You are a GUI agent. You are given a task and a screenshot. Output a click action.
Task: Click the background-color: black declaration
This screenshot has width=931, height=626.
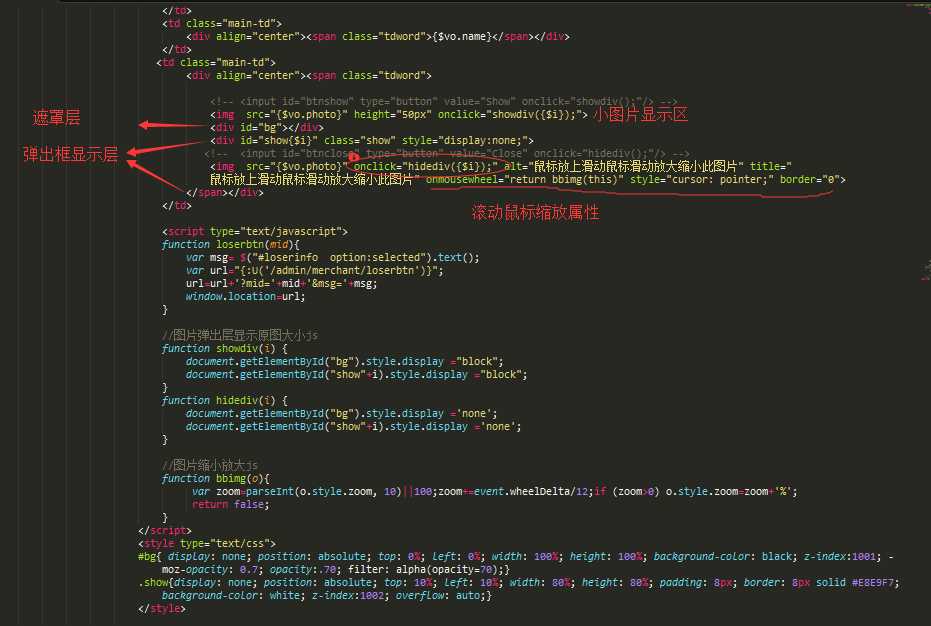(724, 557)
